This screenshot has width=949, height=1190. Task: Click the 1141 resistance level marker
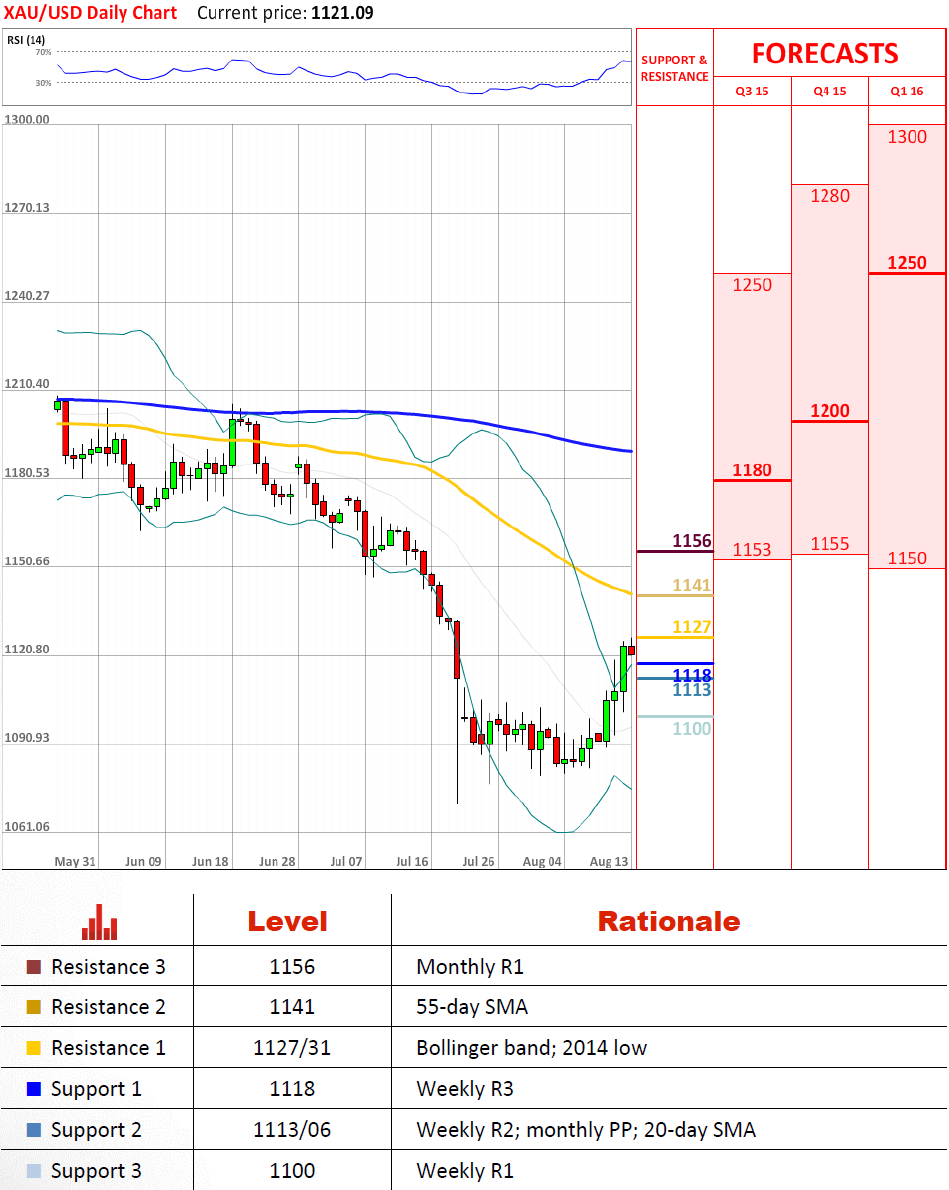pos(692,585)
